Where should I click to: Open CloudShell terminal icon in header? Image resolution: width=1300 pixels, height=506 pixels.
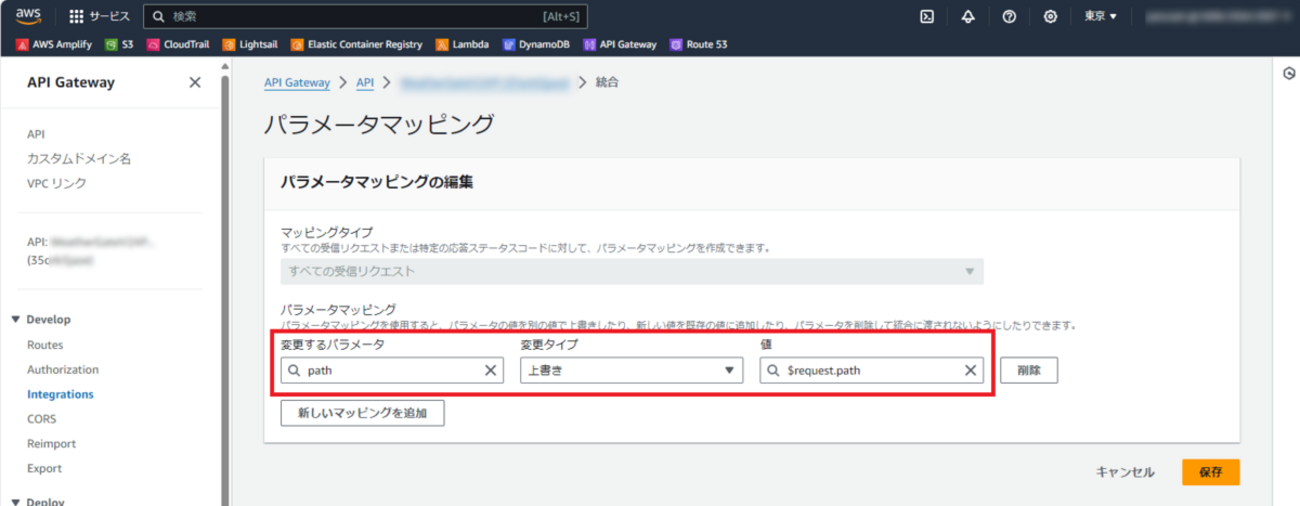927,16
